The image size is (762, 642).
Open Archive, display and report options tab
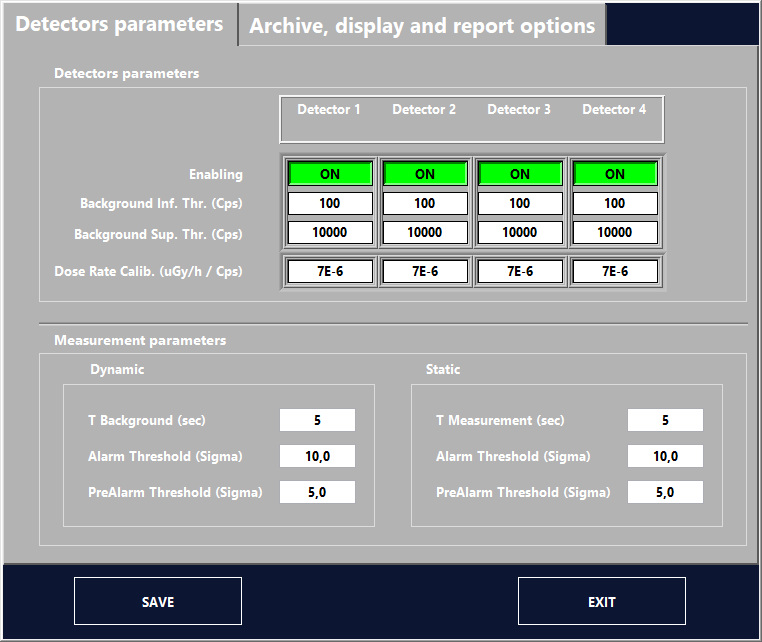point(421,26)
